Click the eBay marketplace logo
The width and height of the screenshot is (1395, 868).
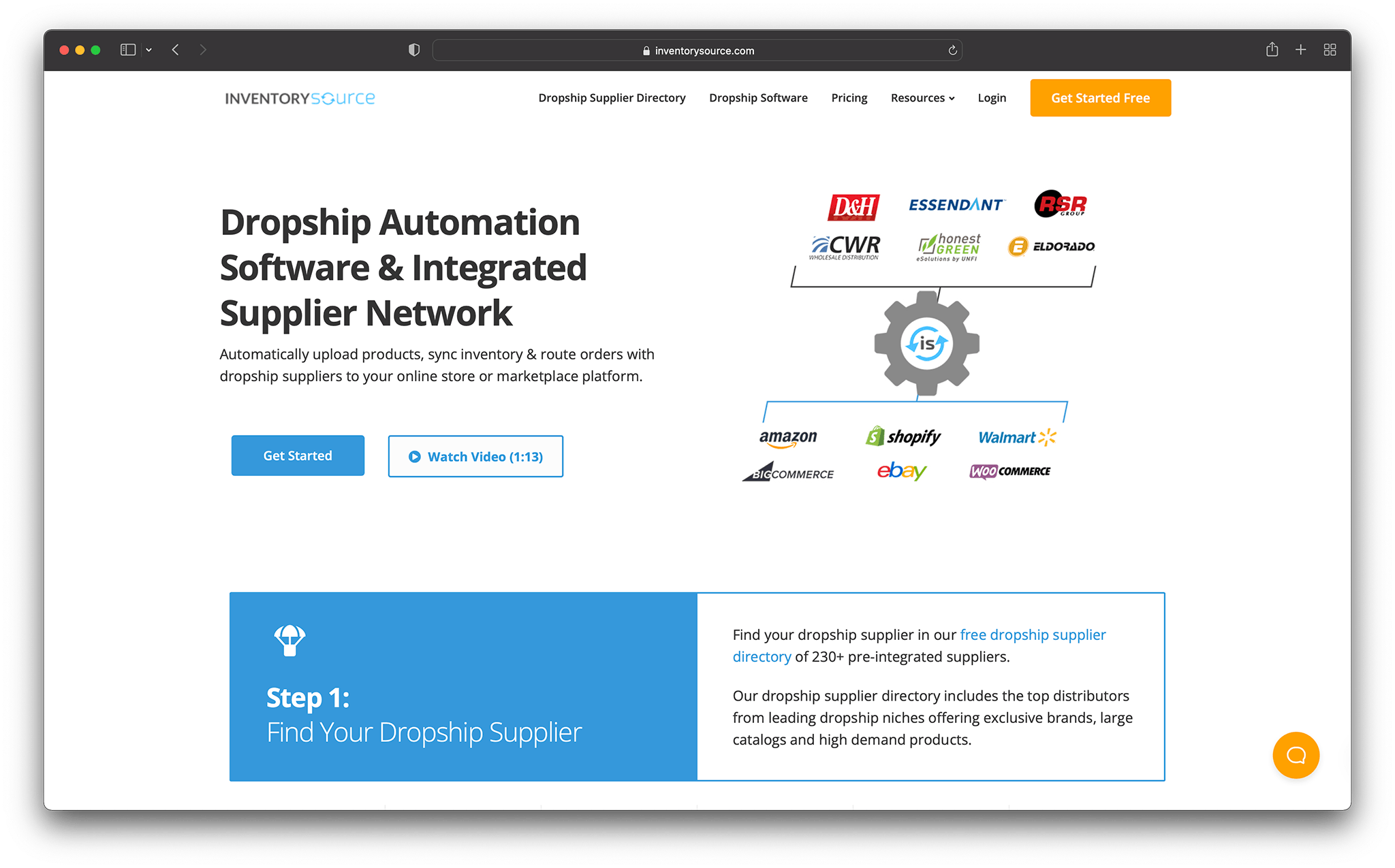click(x=900, y=471)
